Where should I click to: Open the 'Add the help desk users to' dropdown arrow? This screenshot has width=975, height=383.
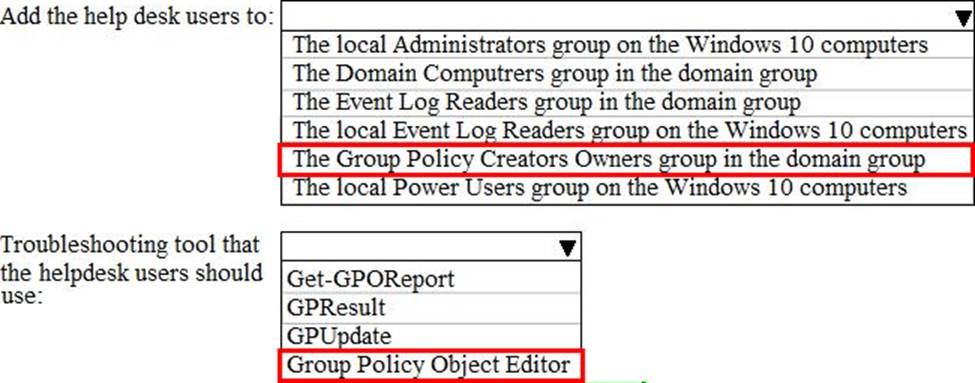point(962,19)
